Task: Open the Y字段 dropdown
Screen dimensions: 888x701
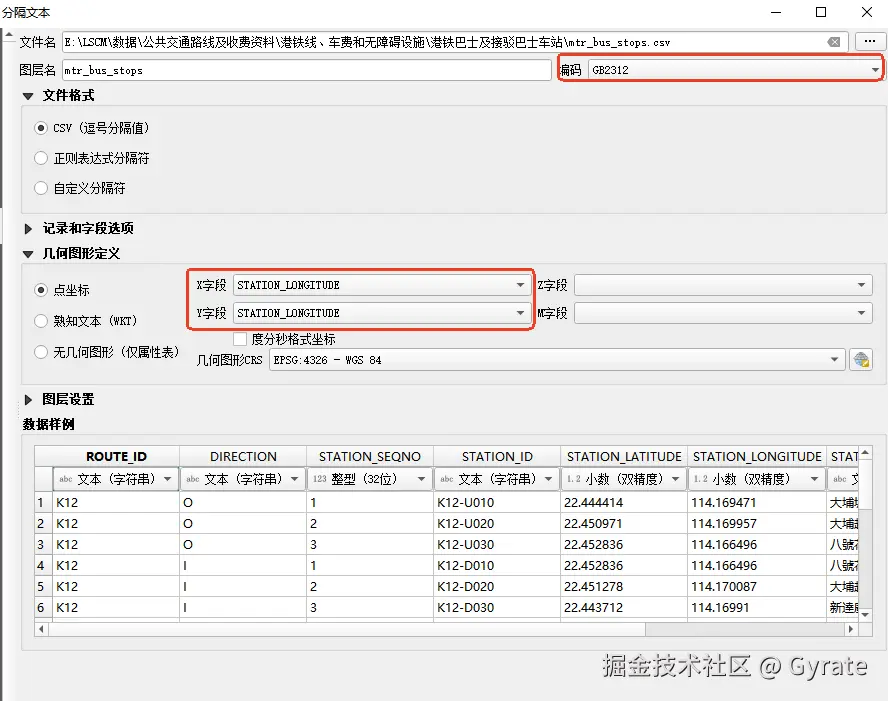Action: pyautogui.click(x=382, y=313)
